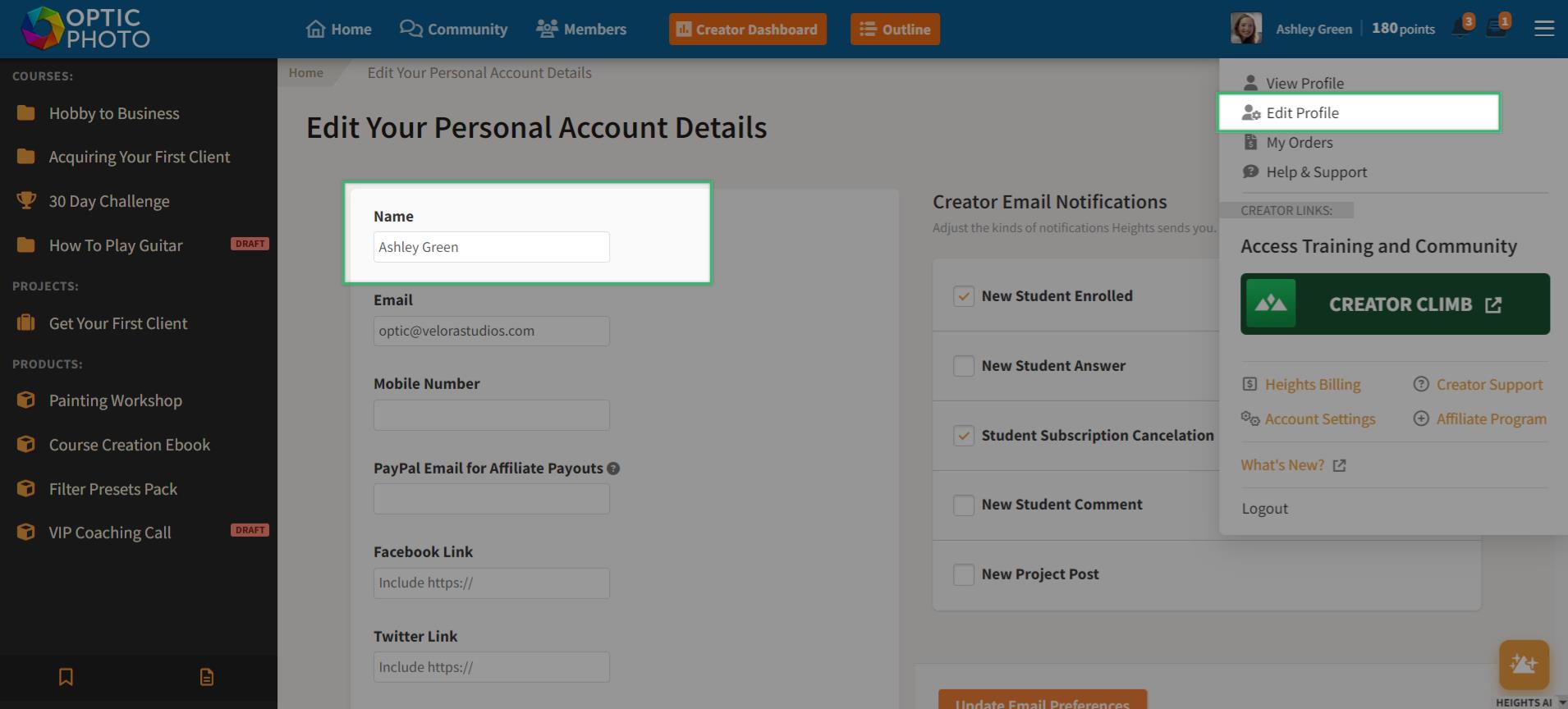The image size is (1568, 709).
Task: Click Ashley Green's profile avatar
Action: (1245, 29)
